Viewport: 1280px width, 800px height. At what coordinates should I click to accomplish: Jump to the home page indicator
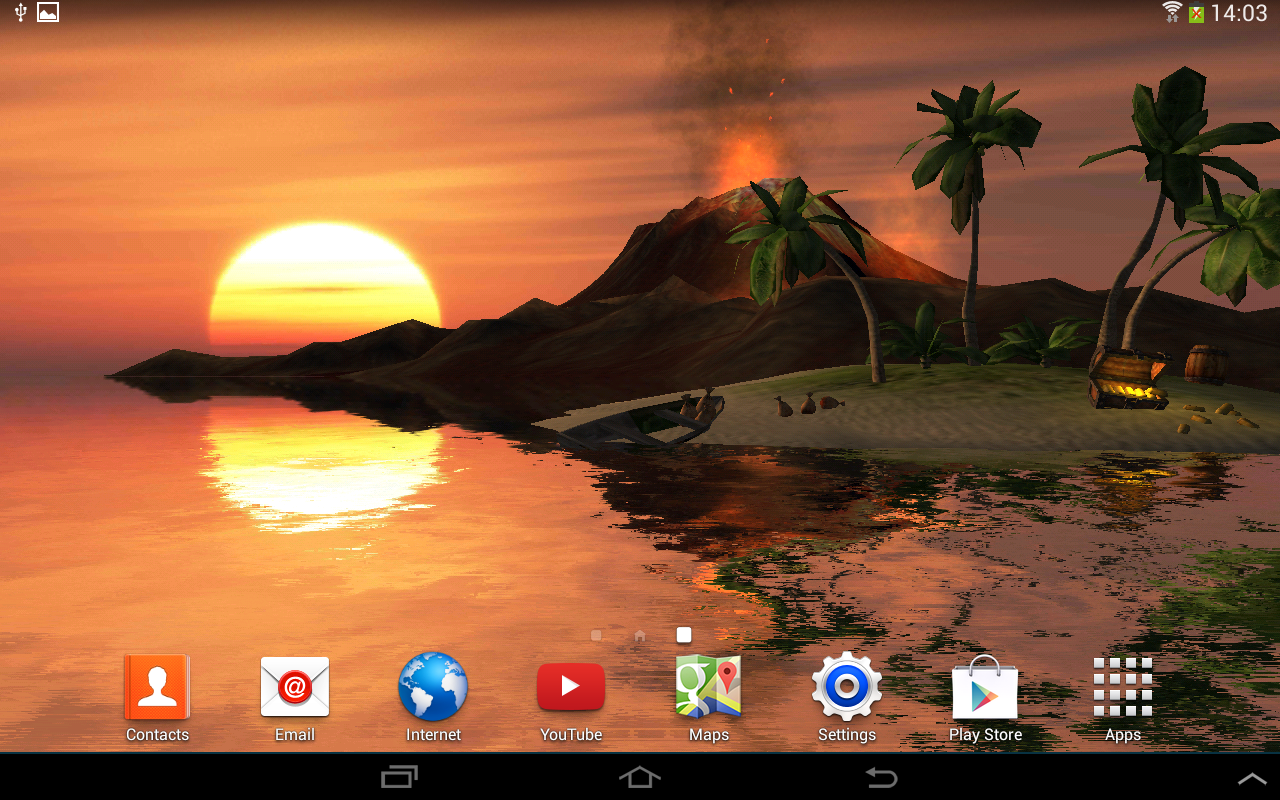coord(640,635)
